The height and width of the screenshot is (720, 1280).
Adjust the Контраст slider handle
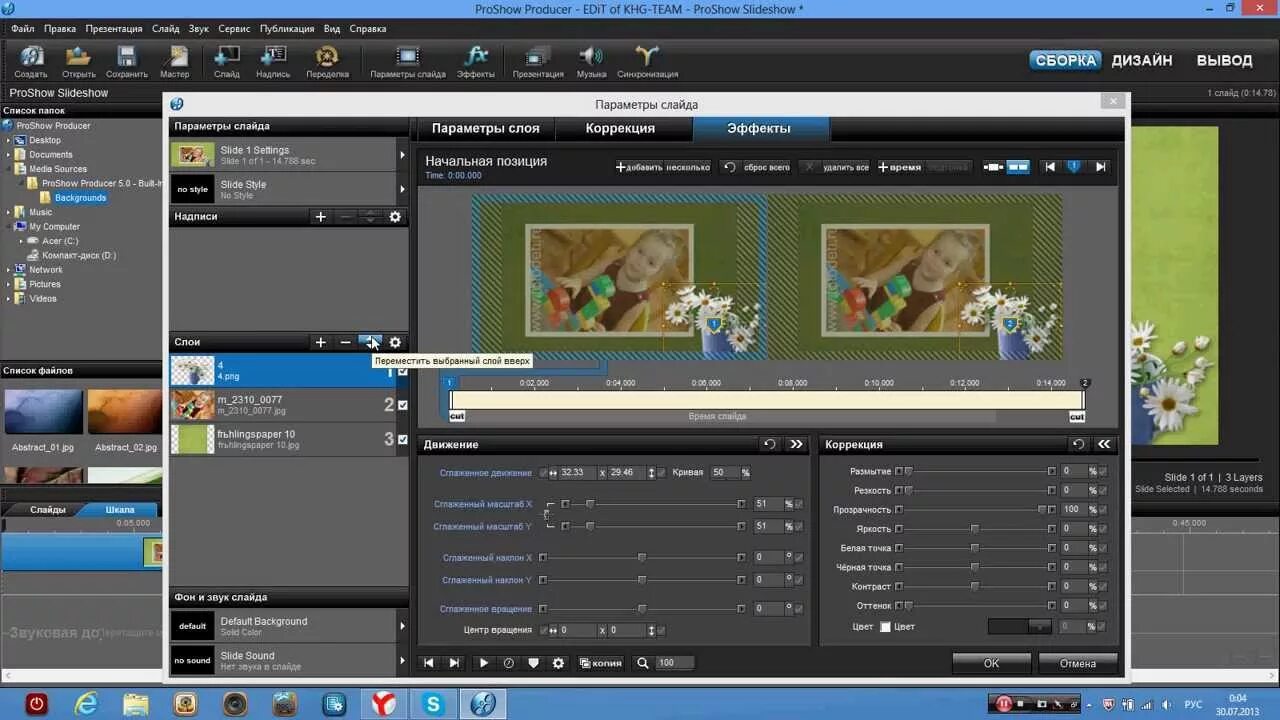coord(974,586)
